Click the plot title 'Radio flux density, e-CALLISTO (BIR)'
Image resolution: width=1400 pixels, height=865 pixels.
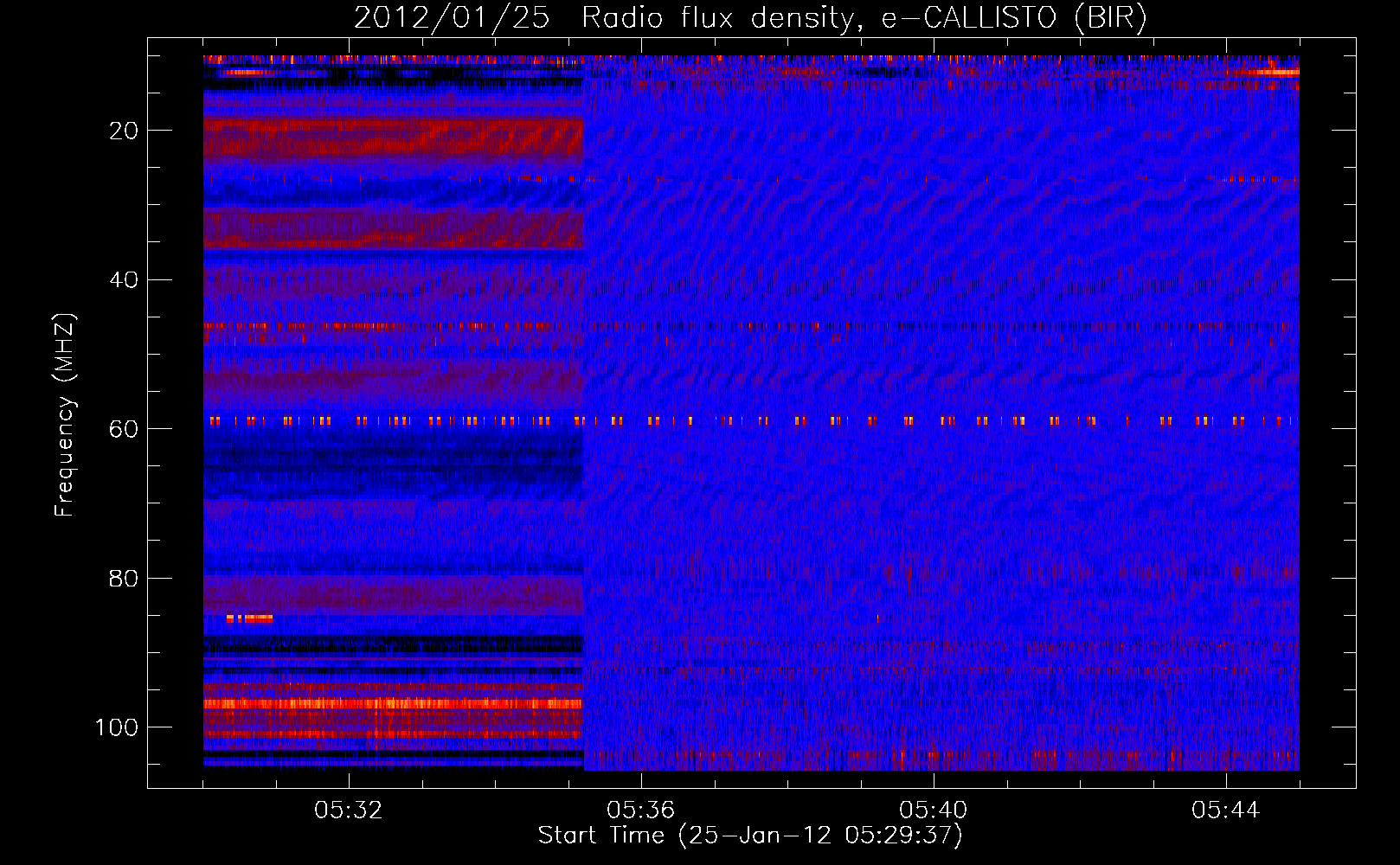tap(864, 18)
